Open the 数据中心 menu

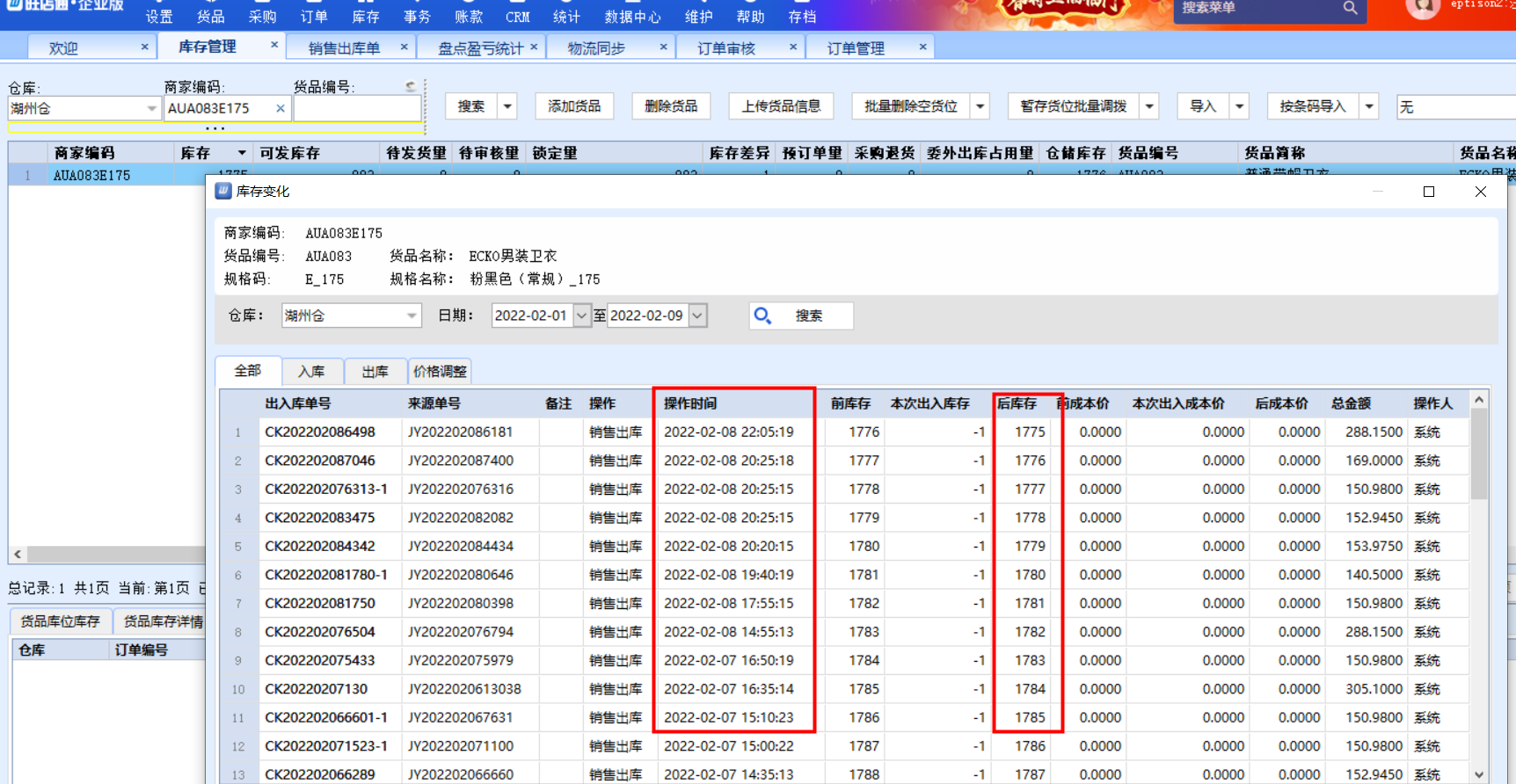click(632, 17)
